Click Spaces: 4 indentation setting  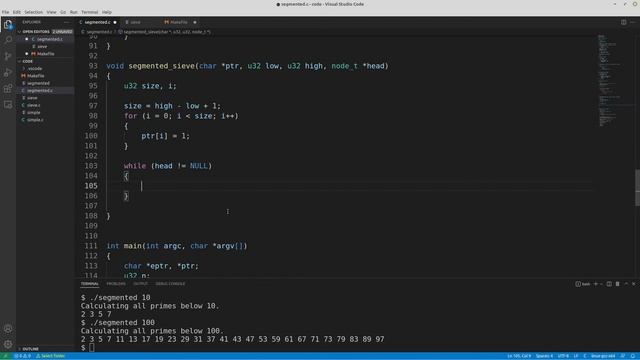[x=544, y=356]
